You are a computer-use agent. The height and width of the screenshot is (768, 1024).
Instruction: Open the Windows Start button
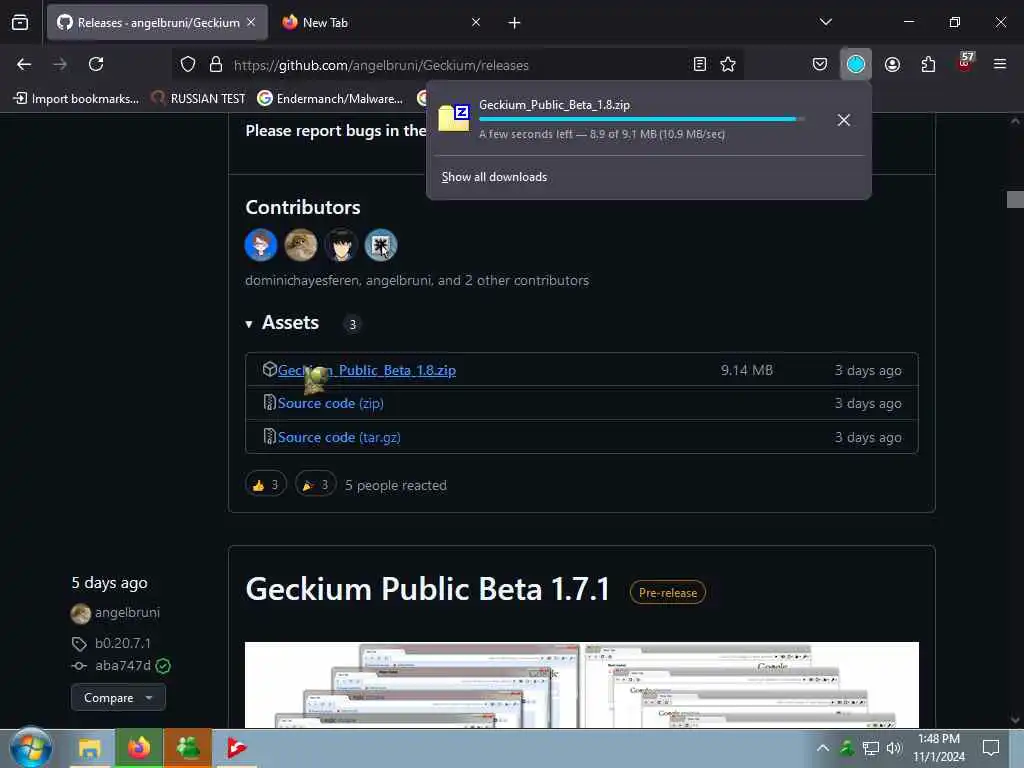pyautogui.click(x=31, y=748)
